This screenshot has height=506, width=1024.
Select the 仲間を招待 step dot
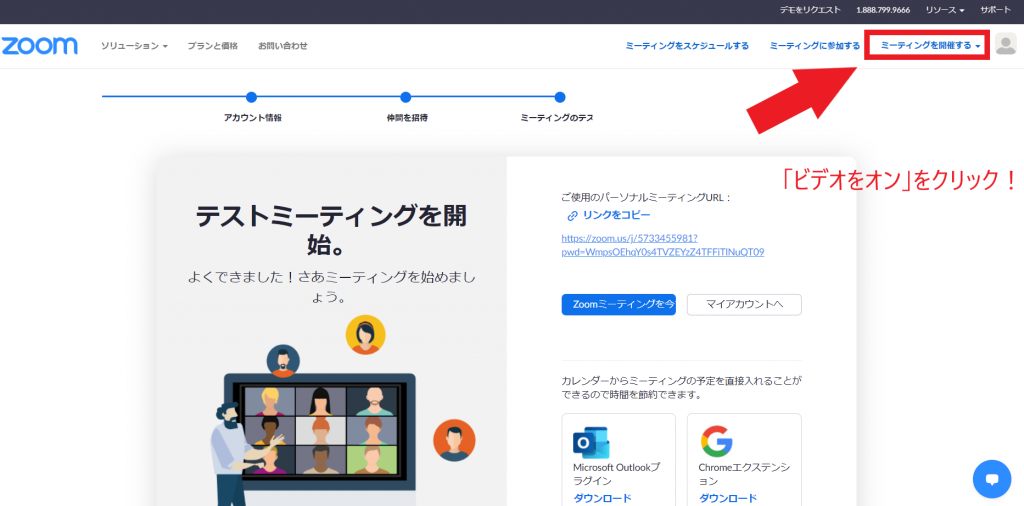click(406, 97)
